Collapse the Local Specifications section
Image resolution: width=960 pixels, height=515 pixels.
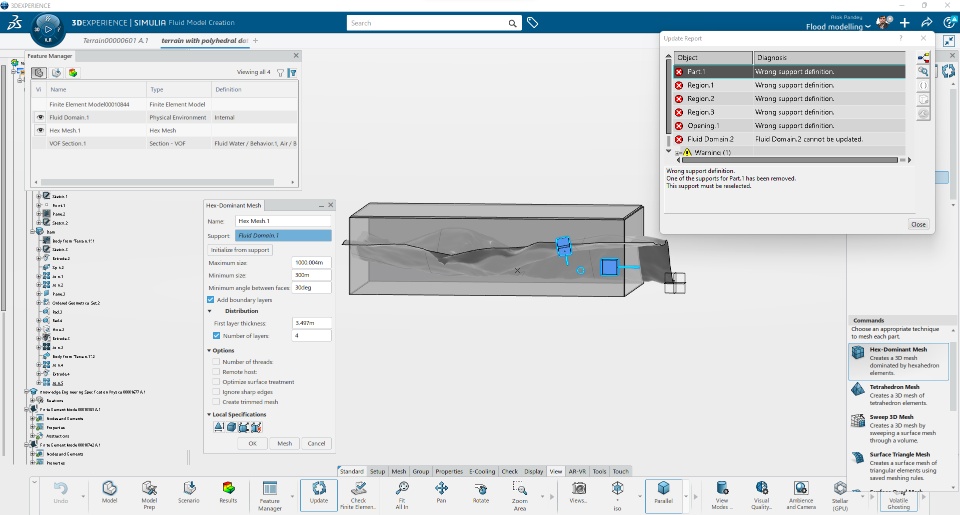209,415
